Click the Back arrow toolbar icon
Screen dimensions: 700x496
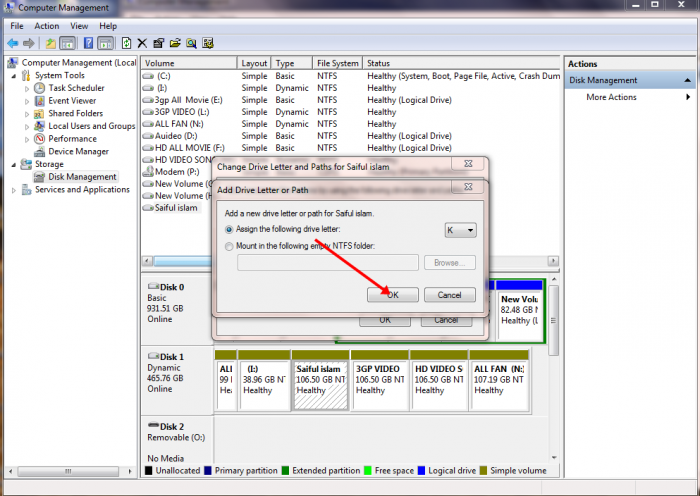coord(12,43)
